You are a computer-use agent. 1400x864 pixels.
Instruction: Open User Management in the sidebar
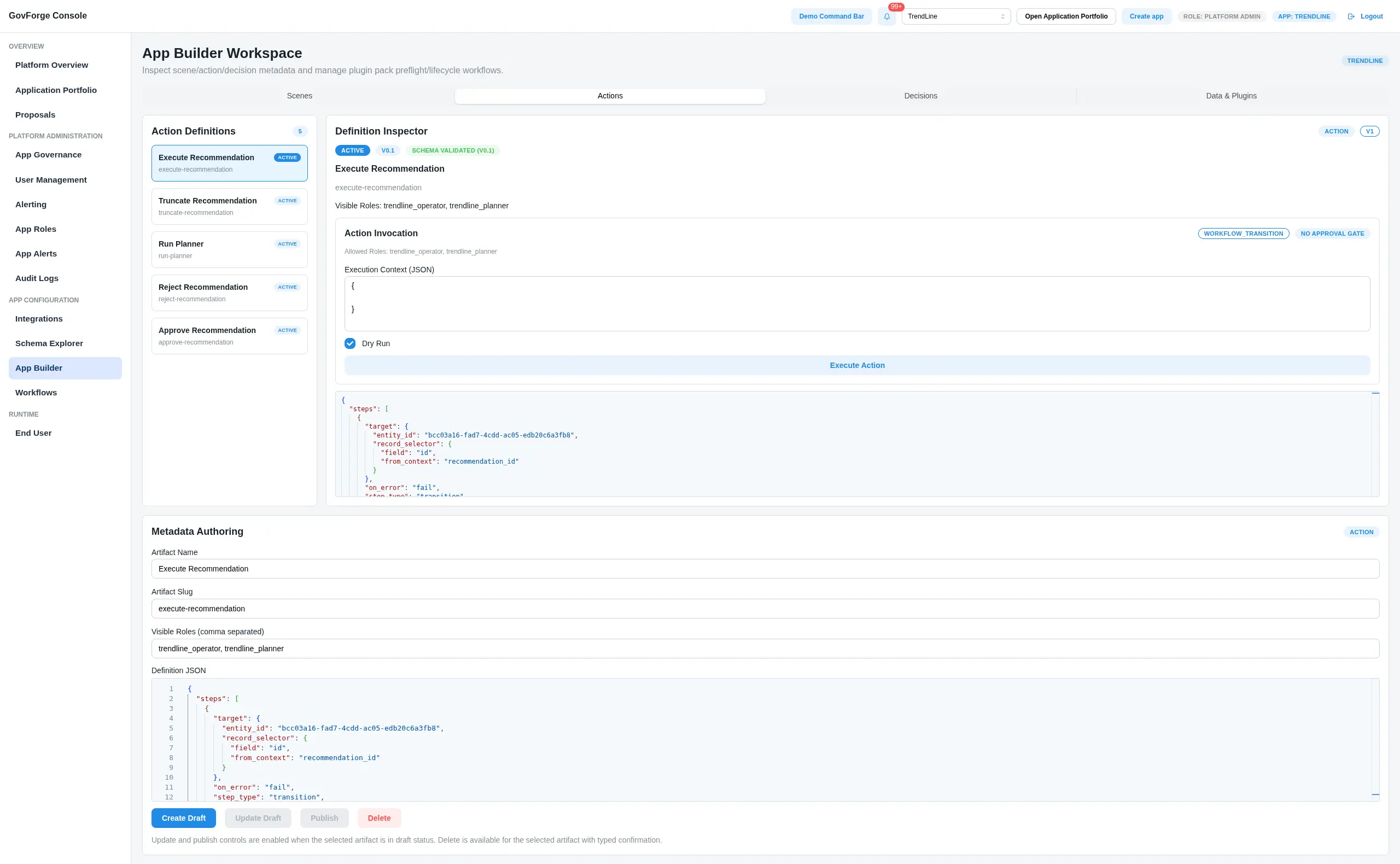[x=65, y=180]
